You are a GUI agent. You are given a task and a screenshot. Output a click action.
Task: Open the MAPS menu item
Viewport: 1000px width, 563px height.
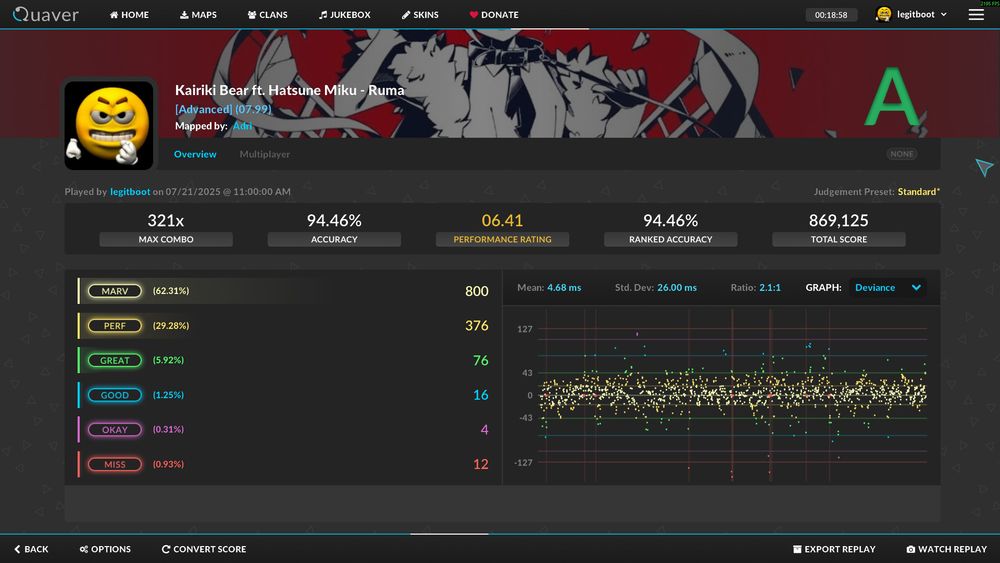point(198,15)
